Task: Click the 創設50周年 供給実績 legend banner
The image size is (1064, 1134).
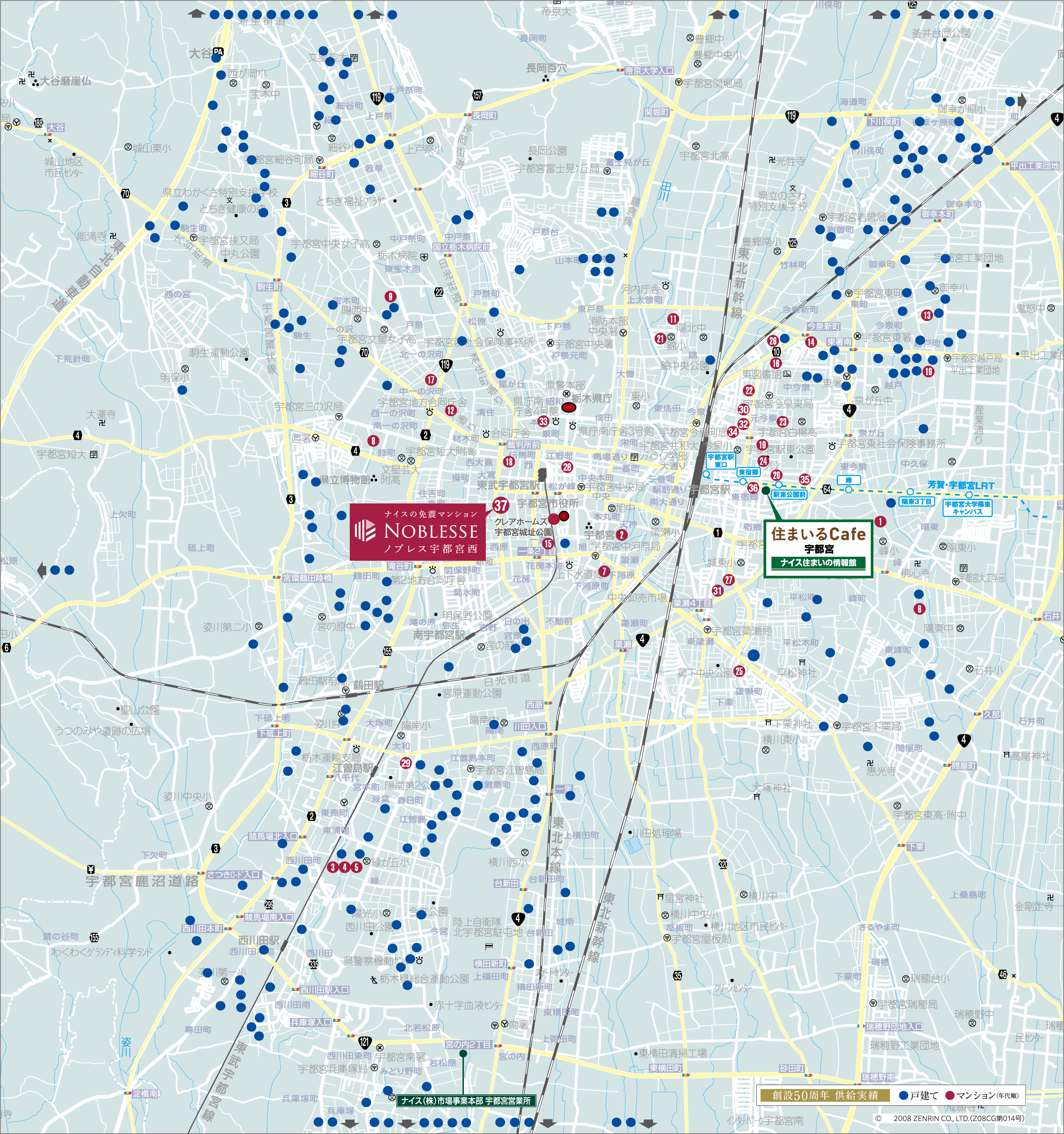Action: point(825,1095)
